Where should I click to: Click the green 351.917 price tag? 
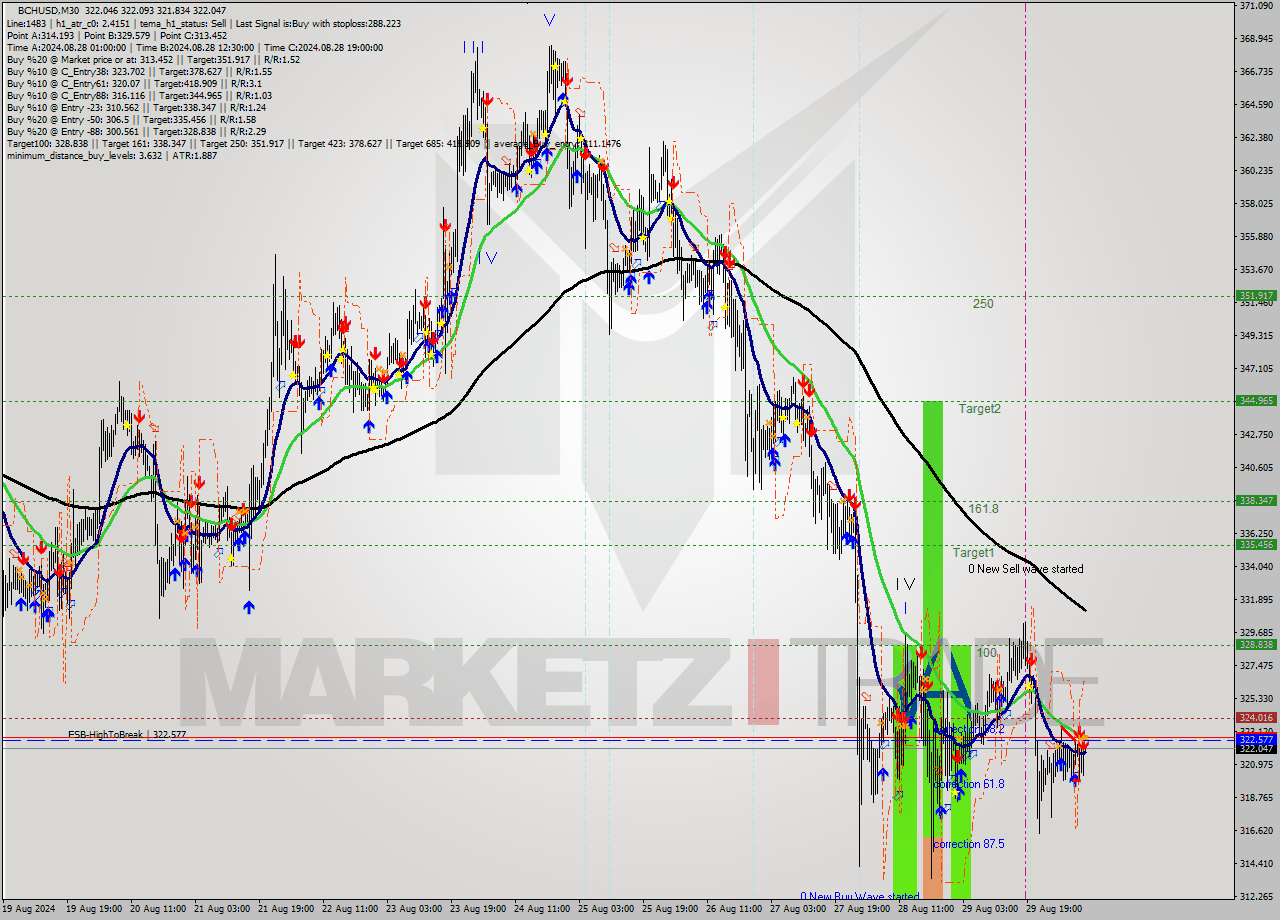coord(1256,296)
